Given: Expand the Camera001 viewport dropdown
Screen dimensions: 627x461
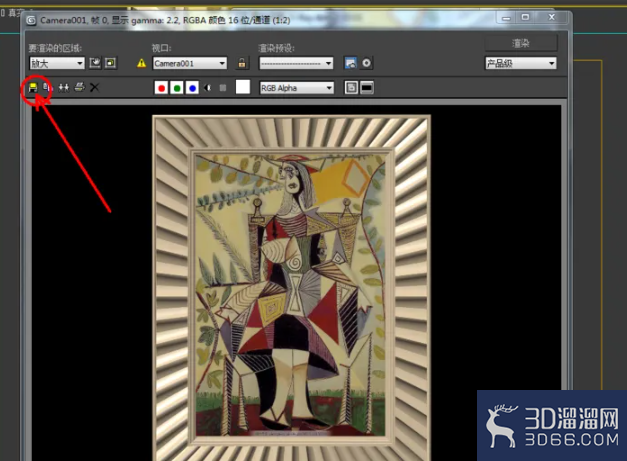Looking at the screenshot, I should tap(190, 63).
